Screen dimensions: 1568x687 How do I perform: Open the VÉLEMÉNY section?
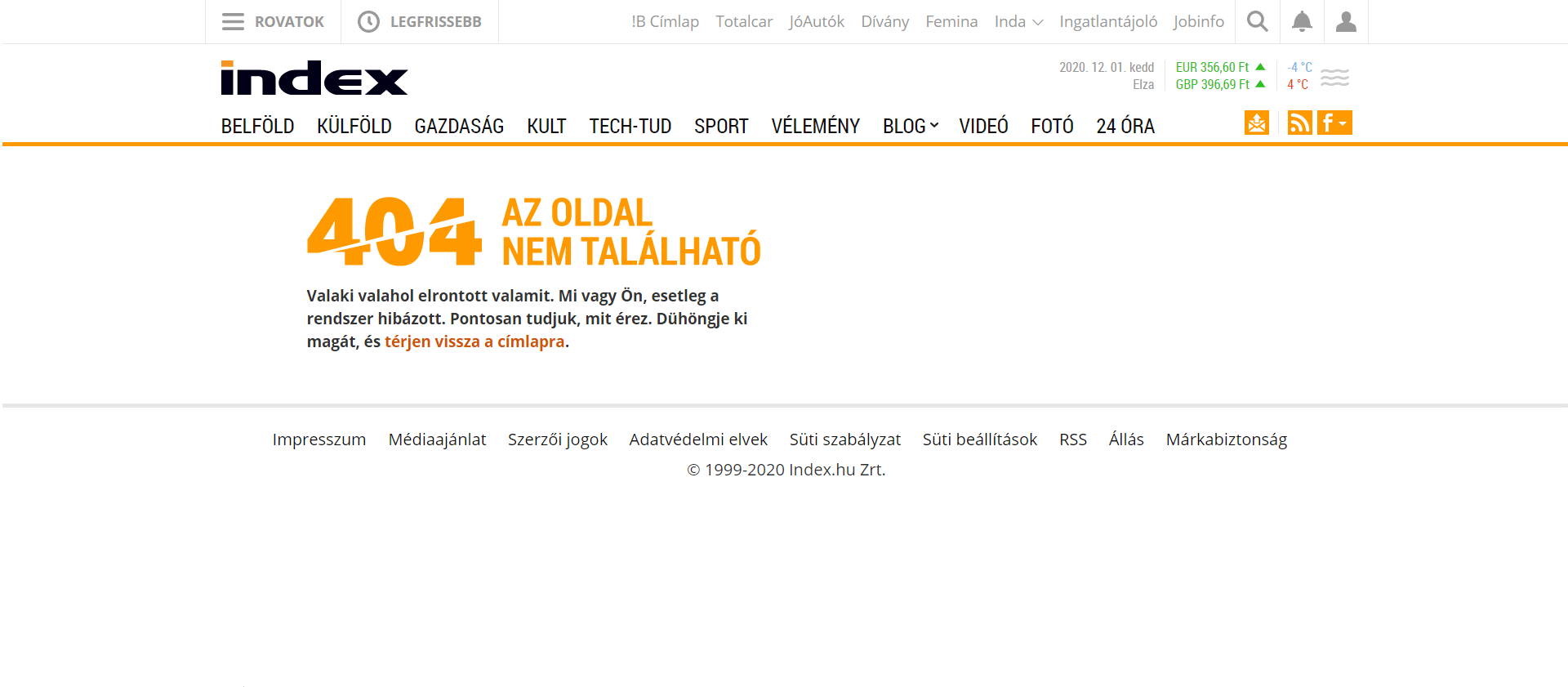tap(816, 126)
